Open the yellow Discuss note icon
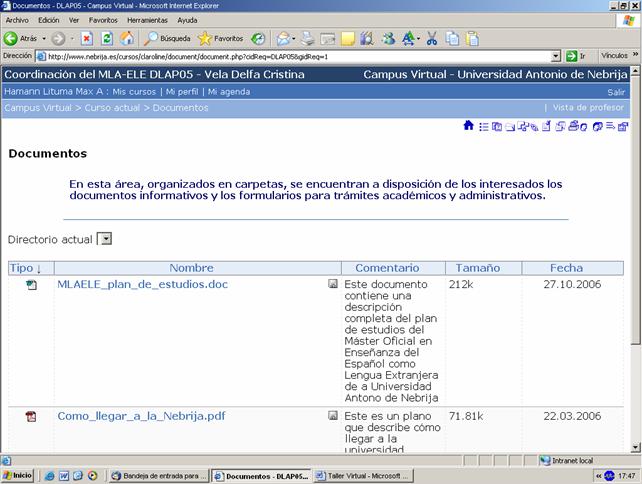 pos(348,39)
